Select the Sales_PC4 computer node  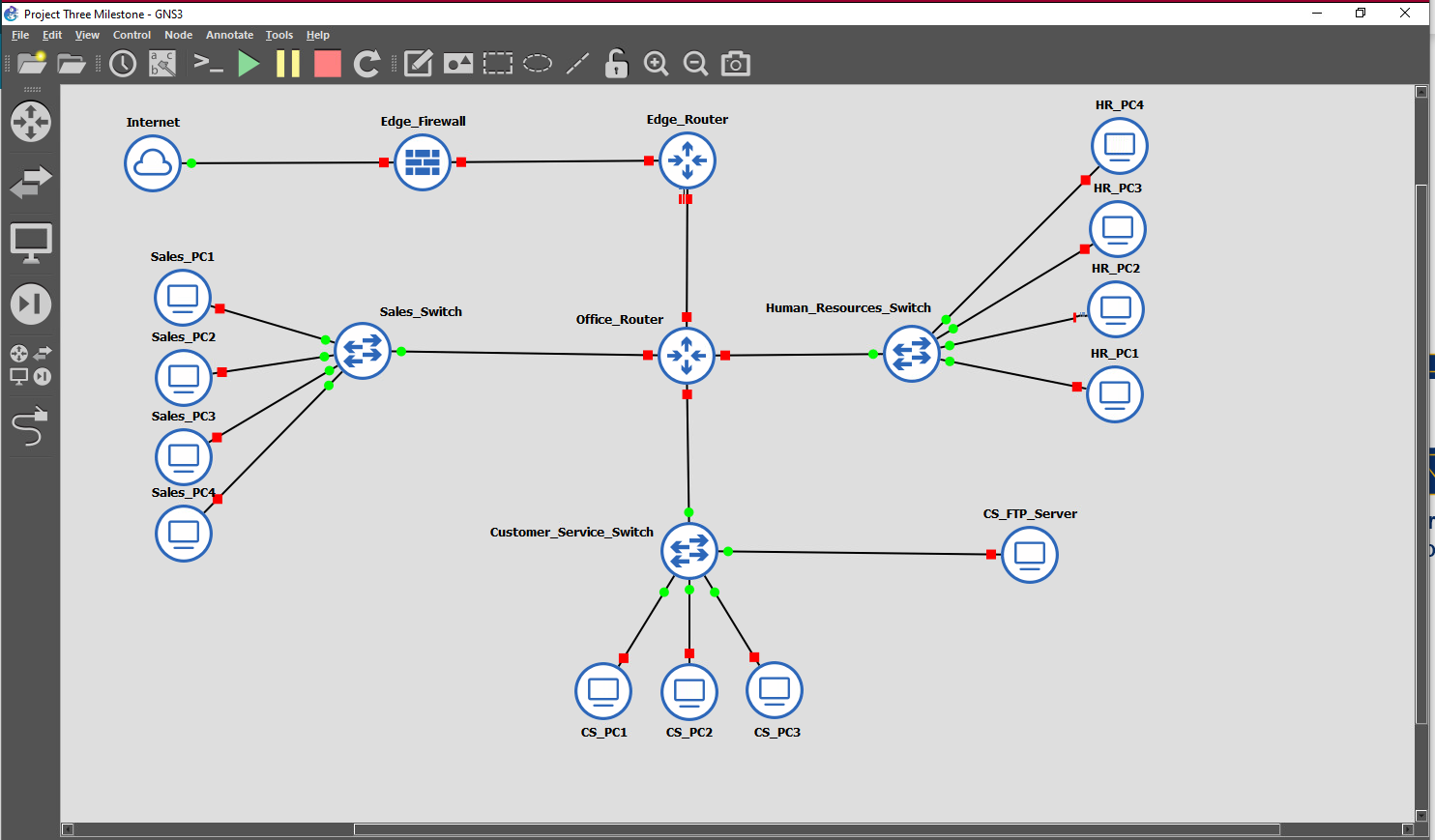pos(184,534)
